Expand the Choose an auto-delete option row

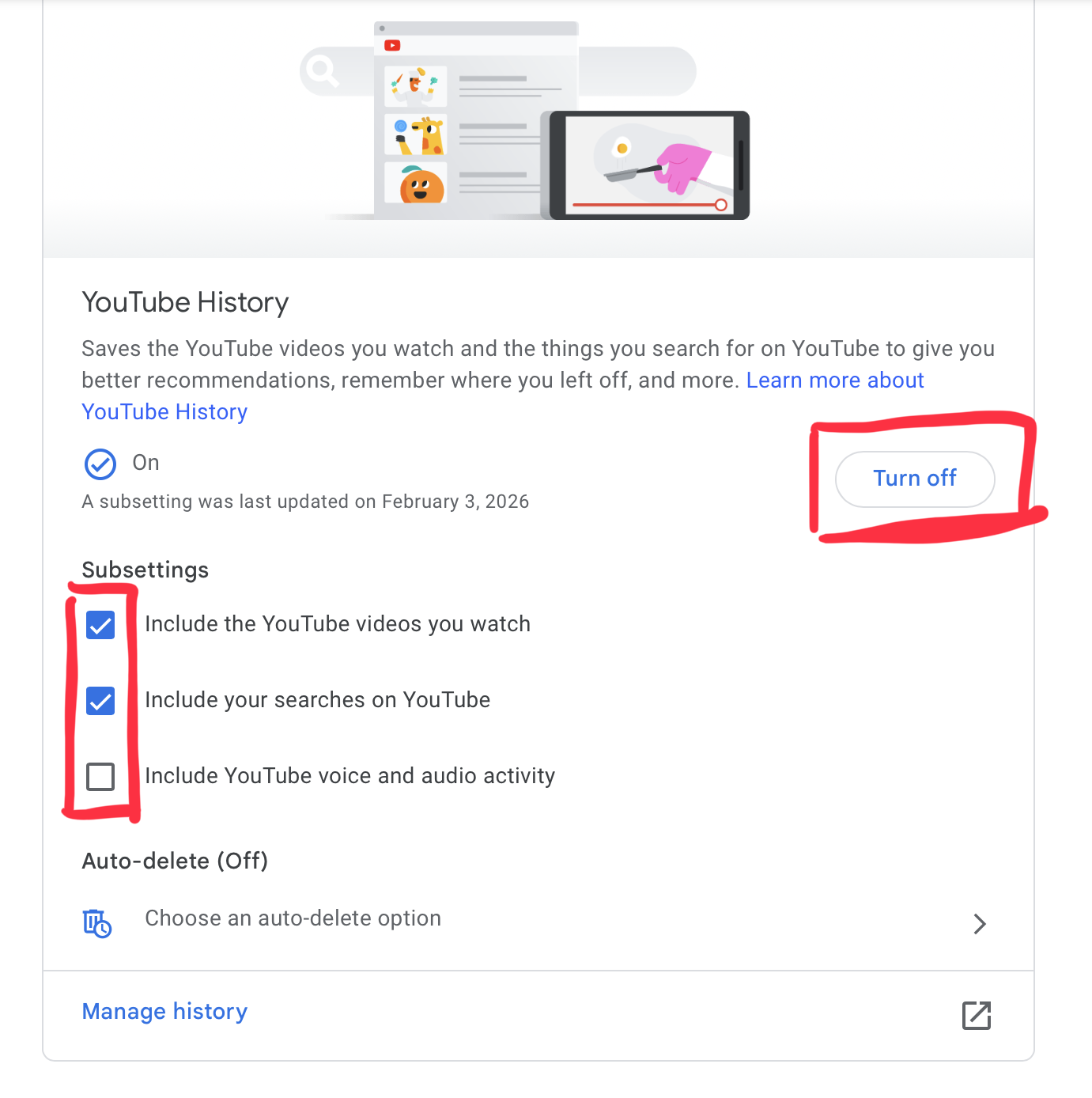point(293,918)
